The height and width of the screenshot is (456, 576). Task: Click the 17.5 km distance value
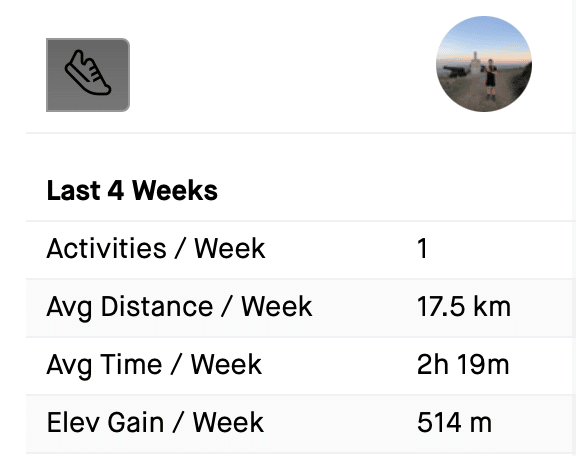click(x=464, y=307)
